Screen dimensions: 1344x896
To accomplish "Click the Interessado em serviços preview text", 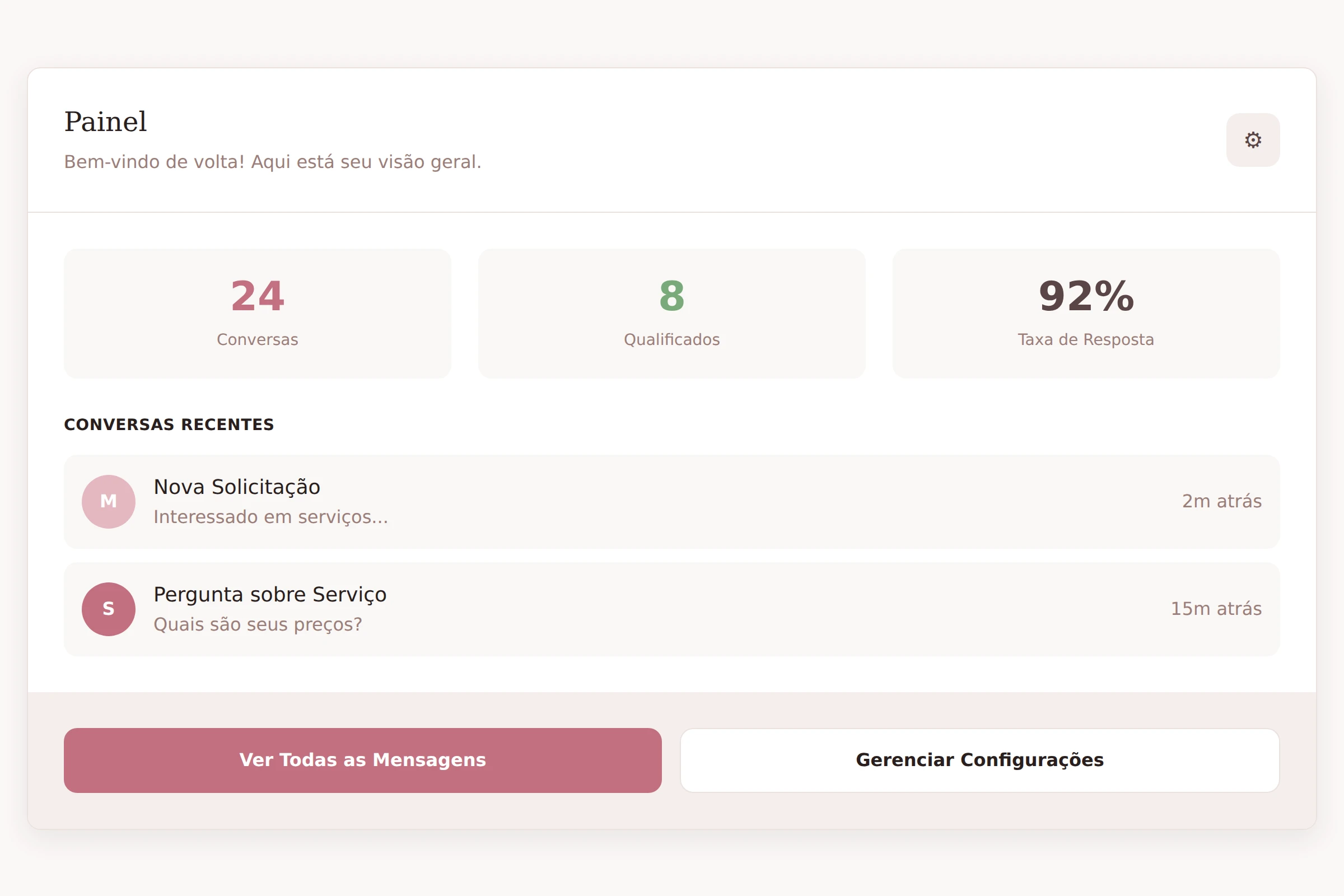I will click(270, 516).
